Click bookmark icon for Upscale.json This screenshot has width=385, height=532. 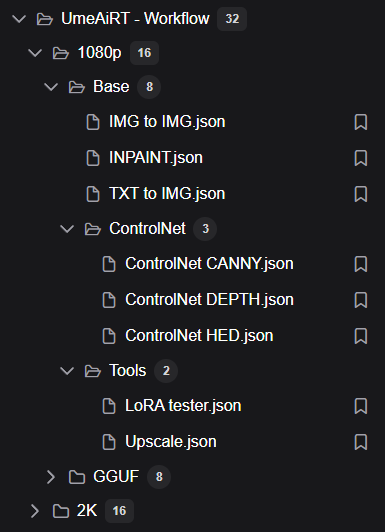coord(361,442)
